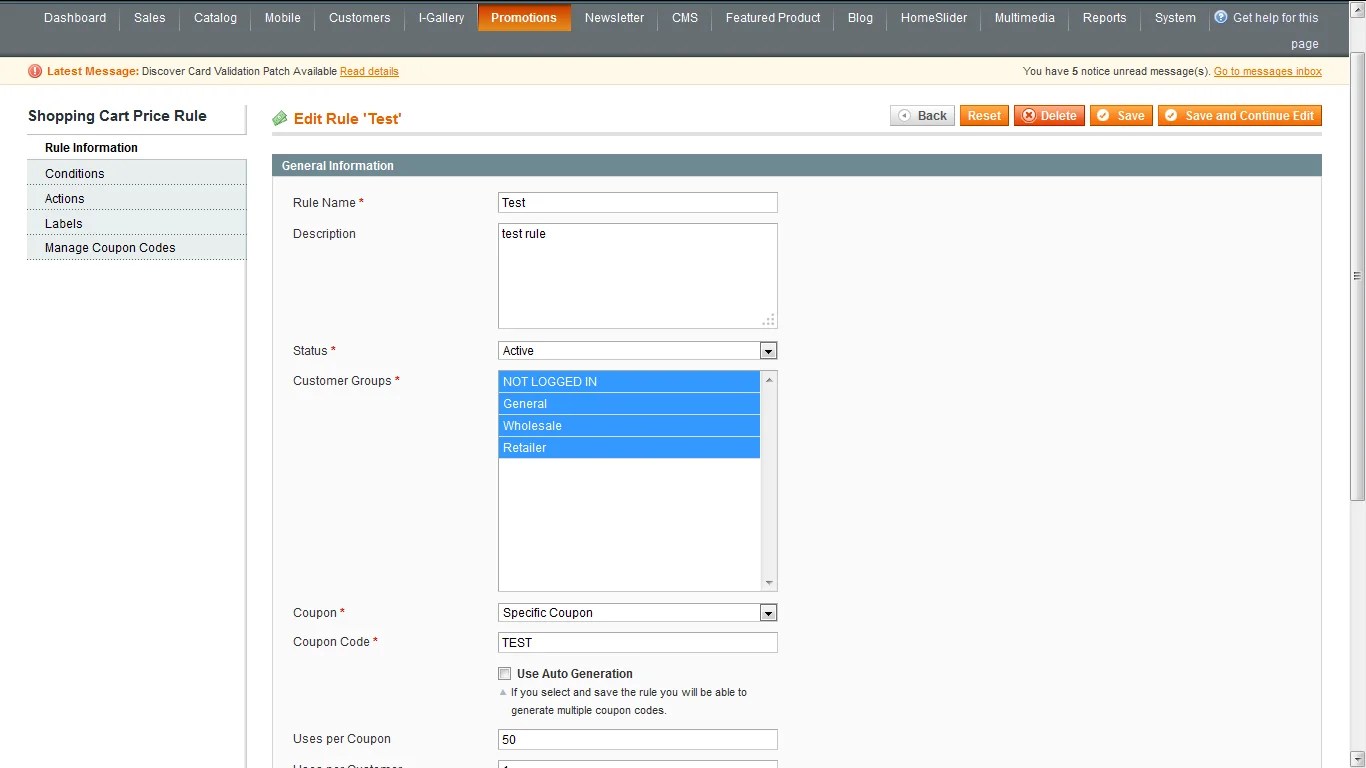Open Manage Coupon Codes section
The height and width of the screenshot is (768, 1366).
click(110, 247)
